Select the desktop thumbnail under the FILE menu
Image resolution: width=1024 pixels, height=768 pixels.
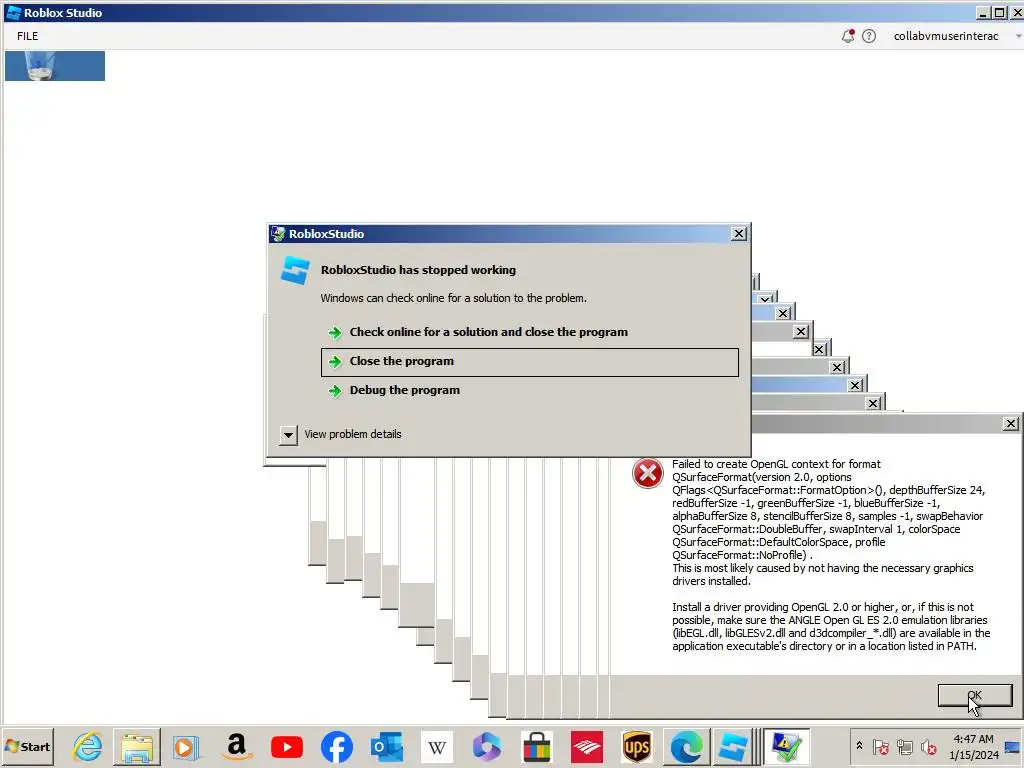pos(55,66)
